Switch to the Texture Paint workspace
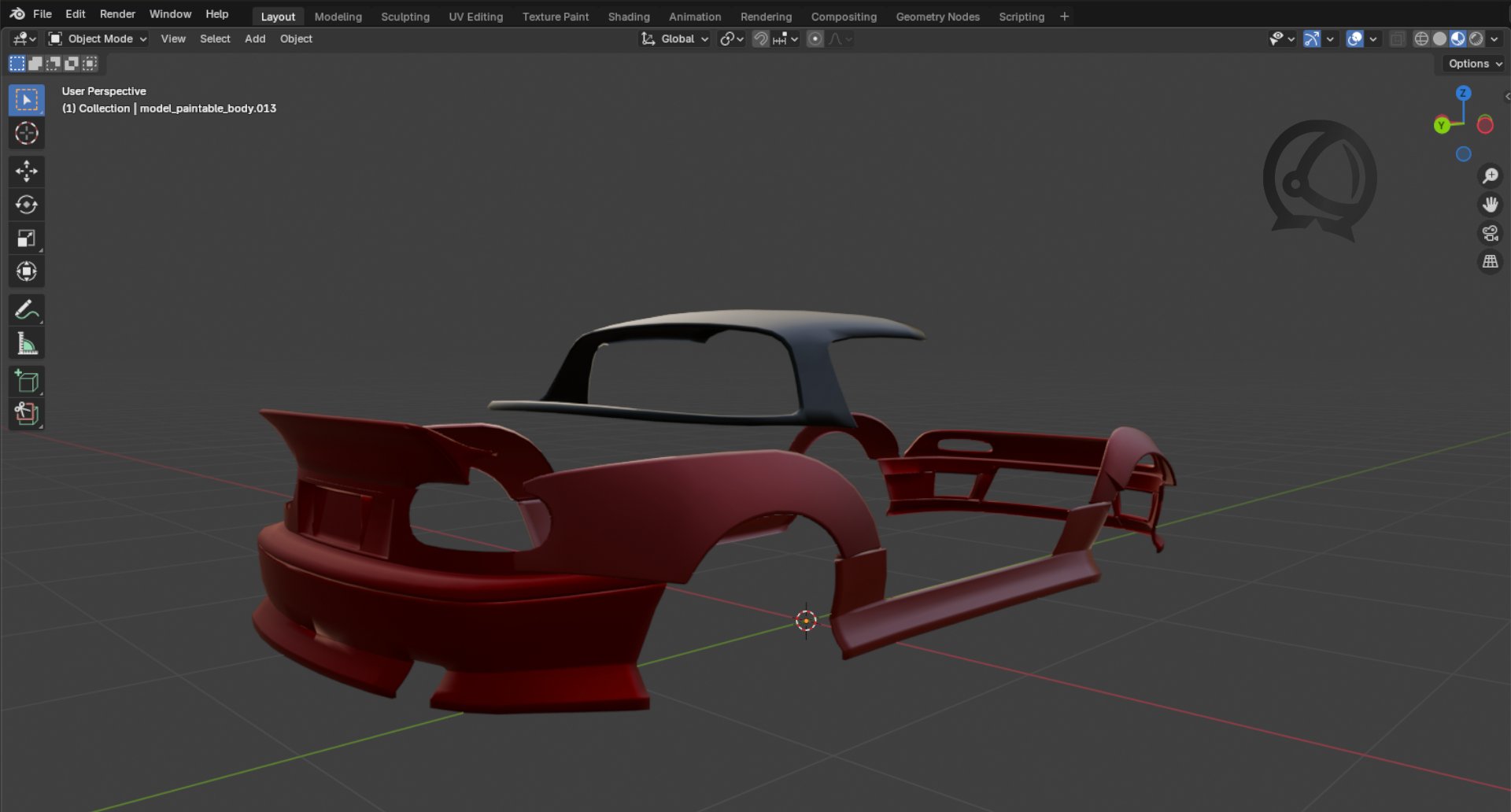 pos(555,16)
